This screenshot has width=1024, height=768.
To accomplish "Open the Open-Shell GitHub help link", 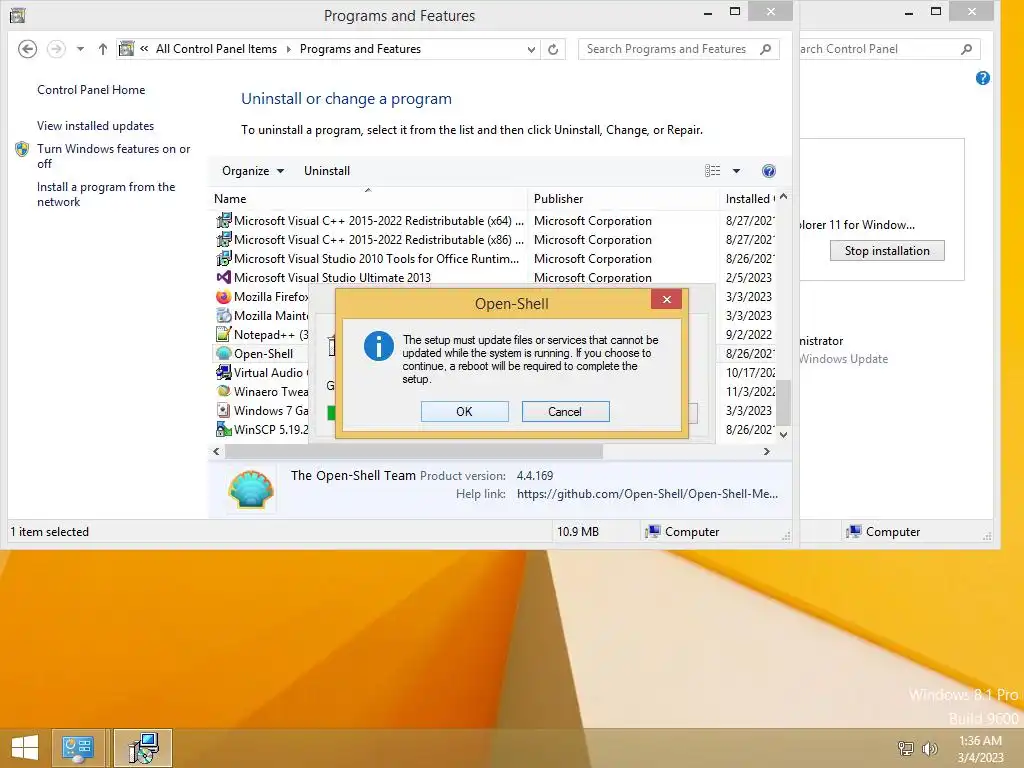I will tap(647, 494).
